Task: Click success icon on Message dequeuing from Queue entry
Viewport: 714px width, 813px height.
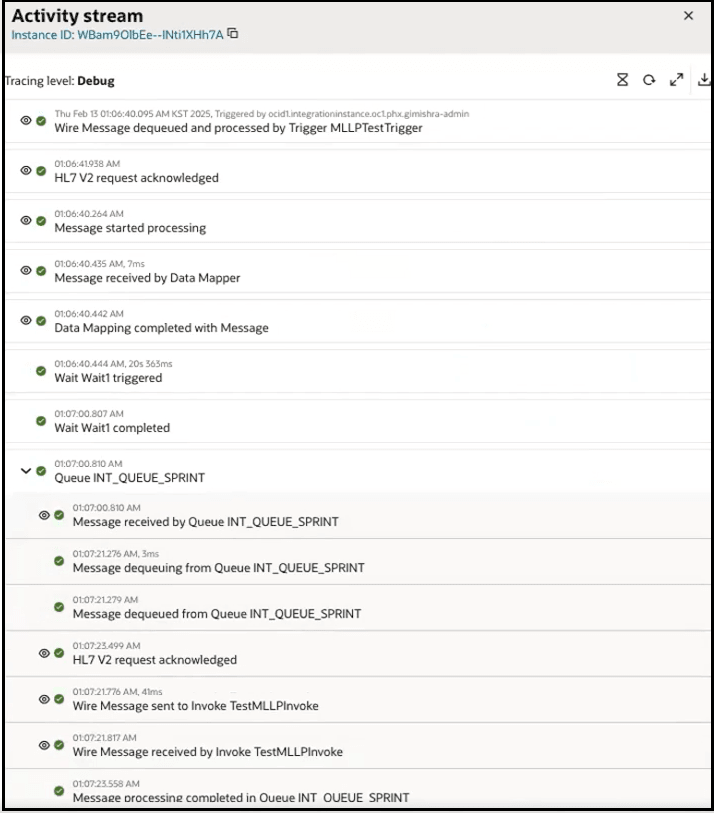Action: 58,560
